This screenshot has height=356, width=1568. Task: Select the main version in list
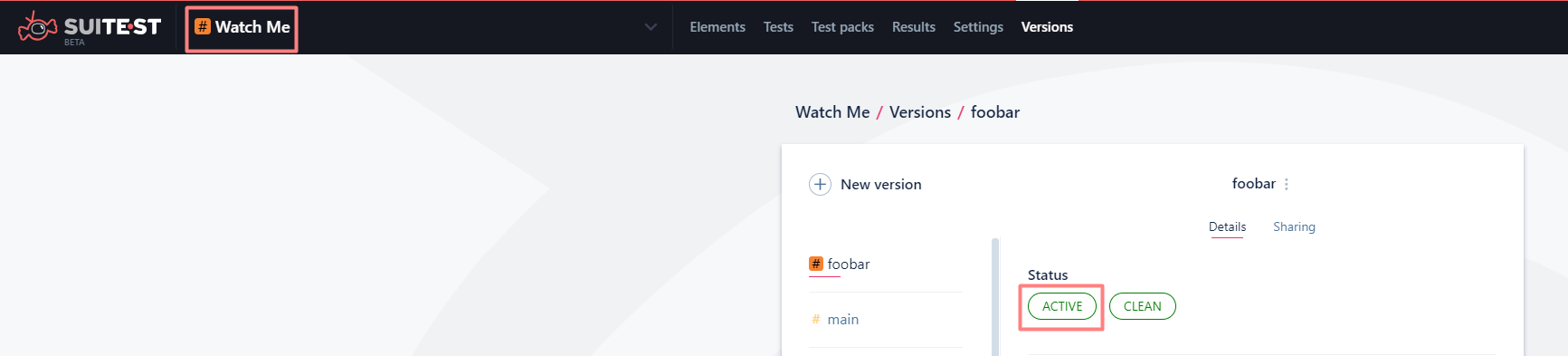pyautogui.click(x=835, y=319)
